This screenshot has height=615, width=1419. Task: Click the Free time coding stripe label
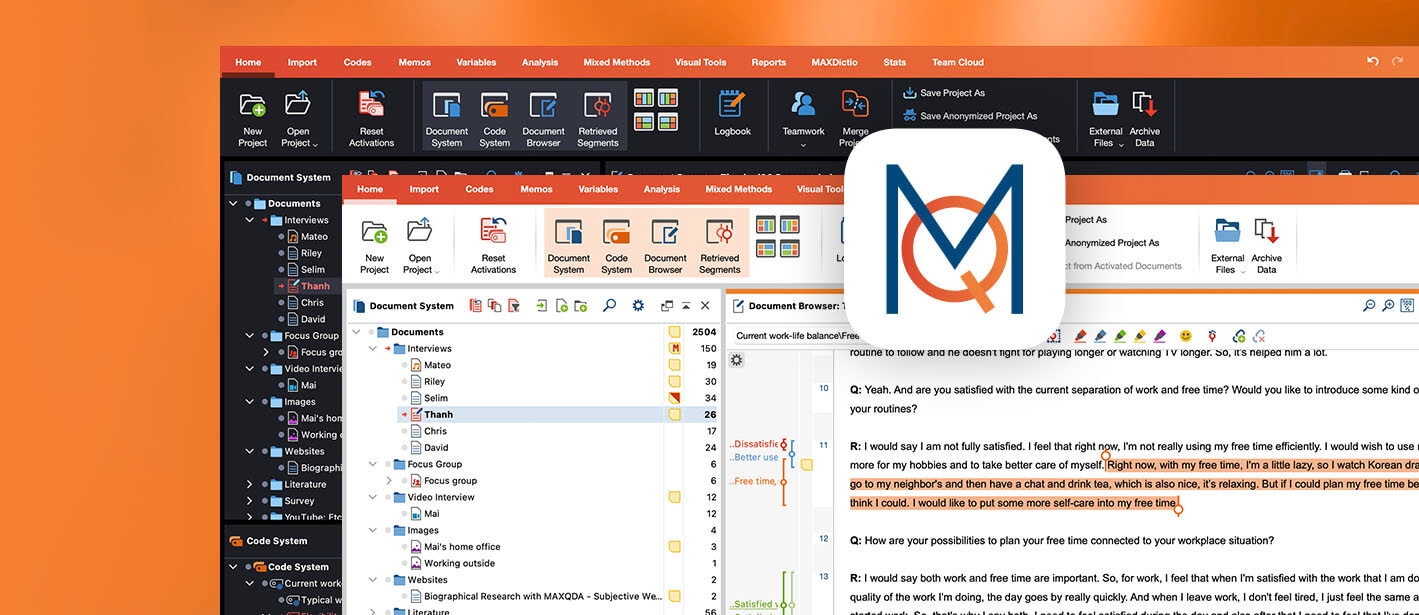coord(753,481)
